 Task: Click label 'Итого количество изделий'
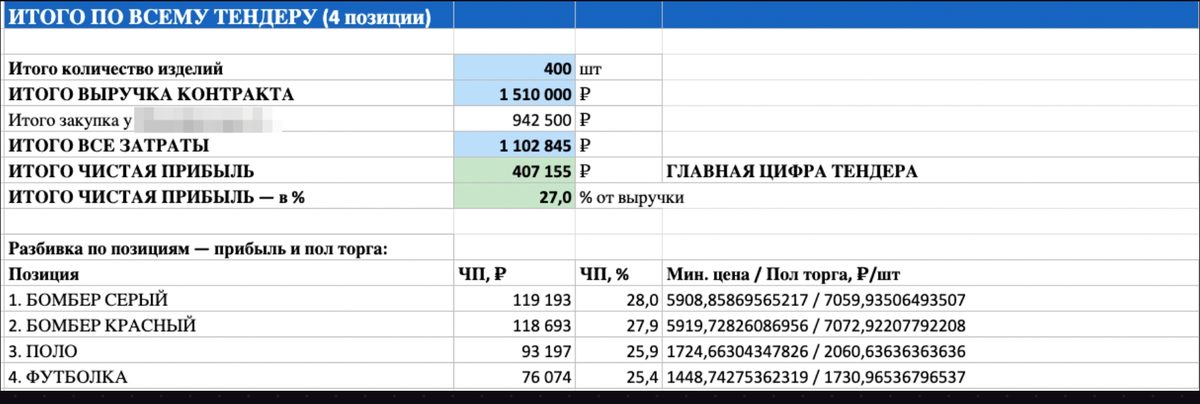(x=116, y=69)
